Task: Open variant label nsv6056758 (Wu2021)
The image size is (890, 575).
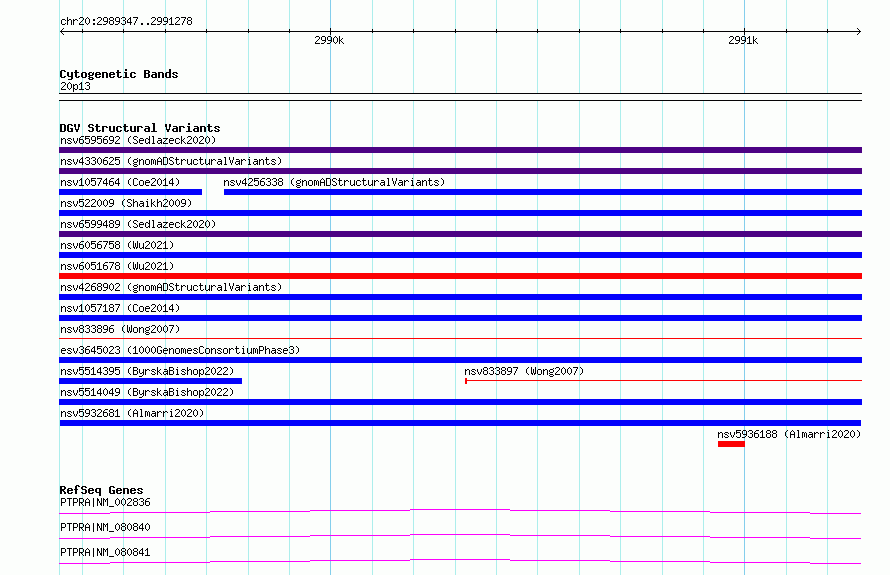Action: pyautogui.click(x=117, y=245)
